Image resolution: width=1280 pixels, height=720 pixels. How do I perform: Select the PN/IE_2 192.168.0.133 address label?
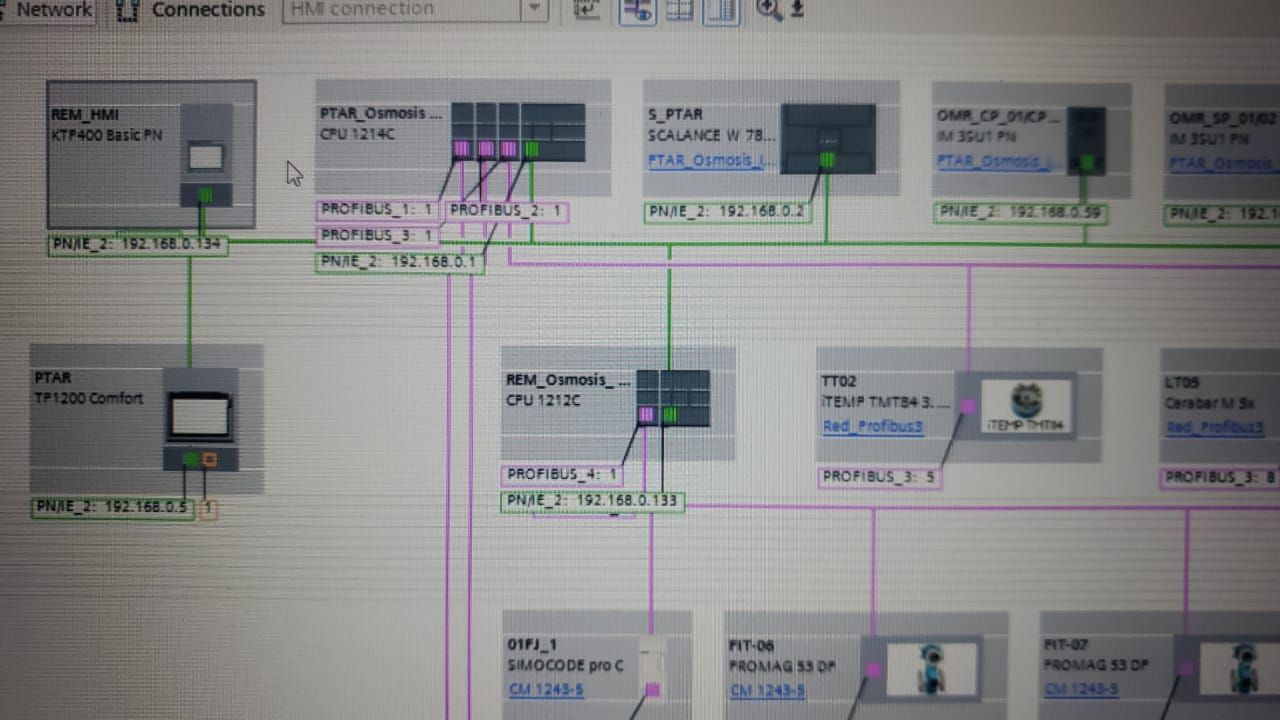tap(592, 501)
